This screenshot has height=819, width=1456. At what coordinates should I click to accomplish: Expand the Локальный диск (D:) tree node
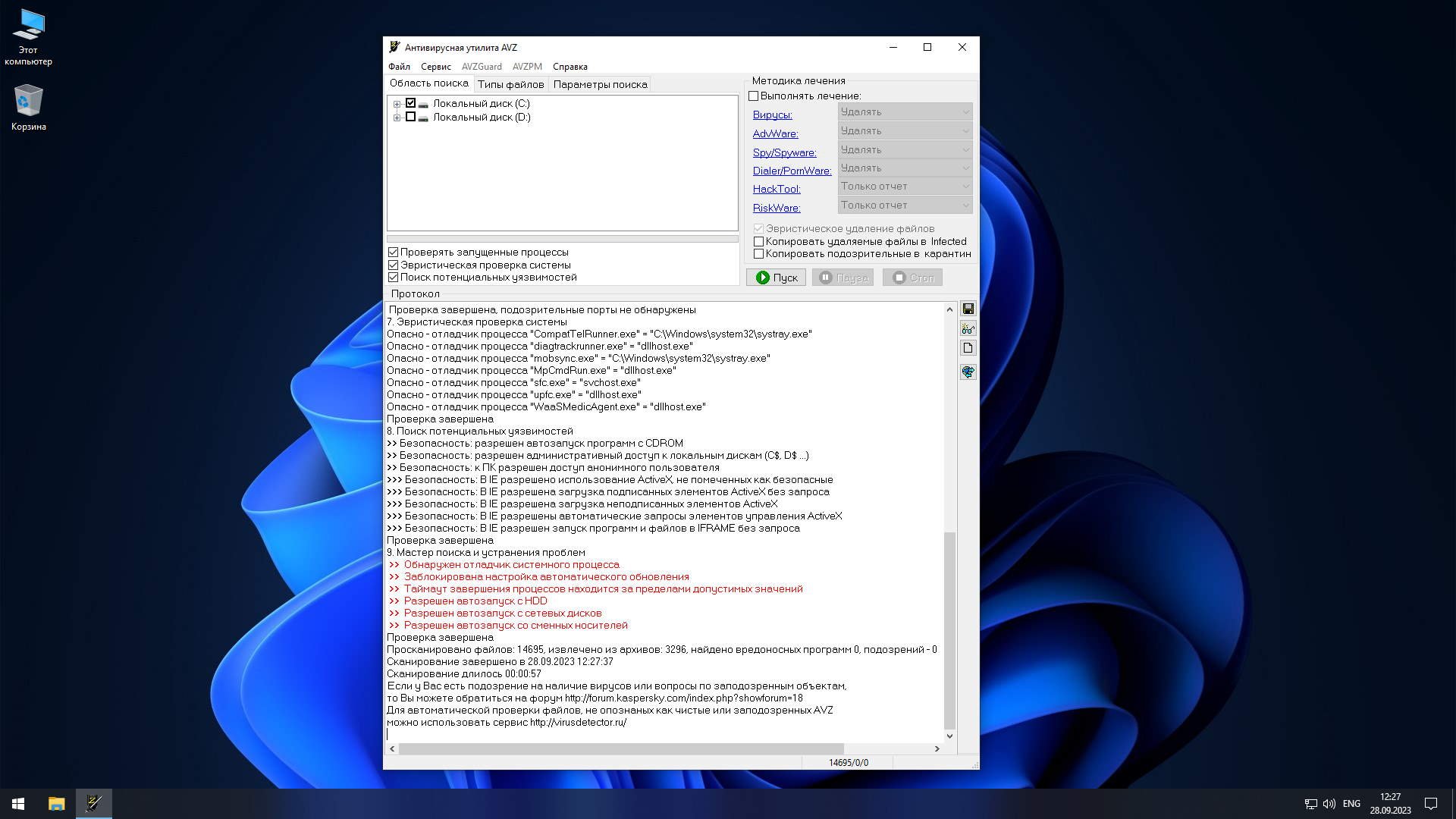click(397, 118)
